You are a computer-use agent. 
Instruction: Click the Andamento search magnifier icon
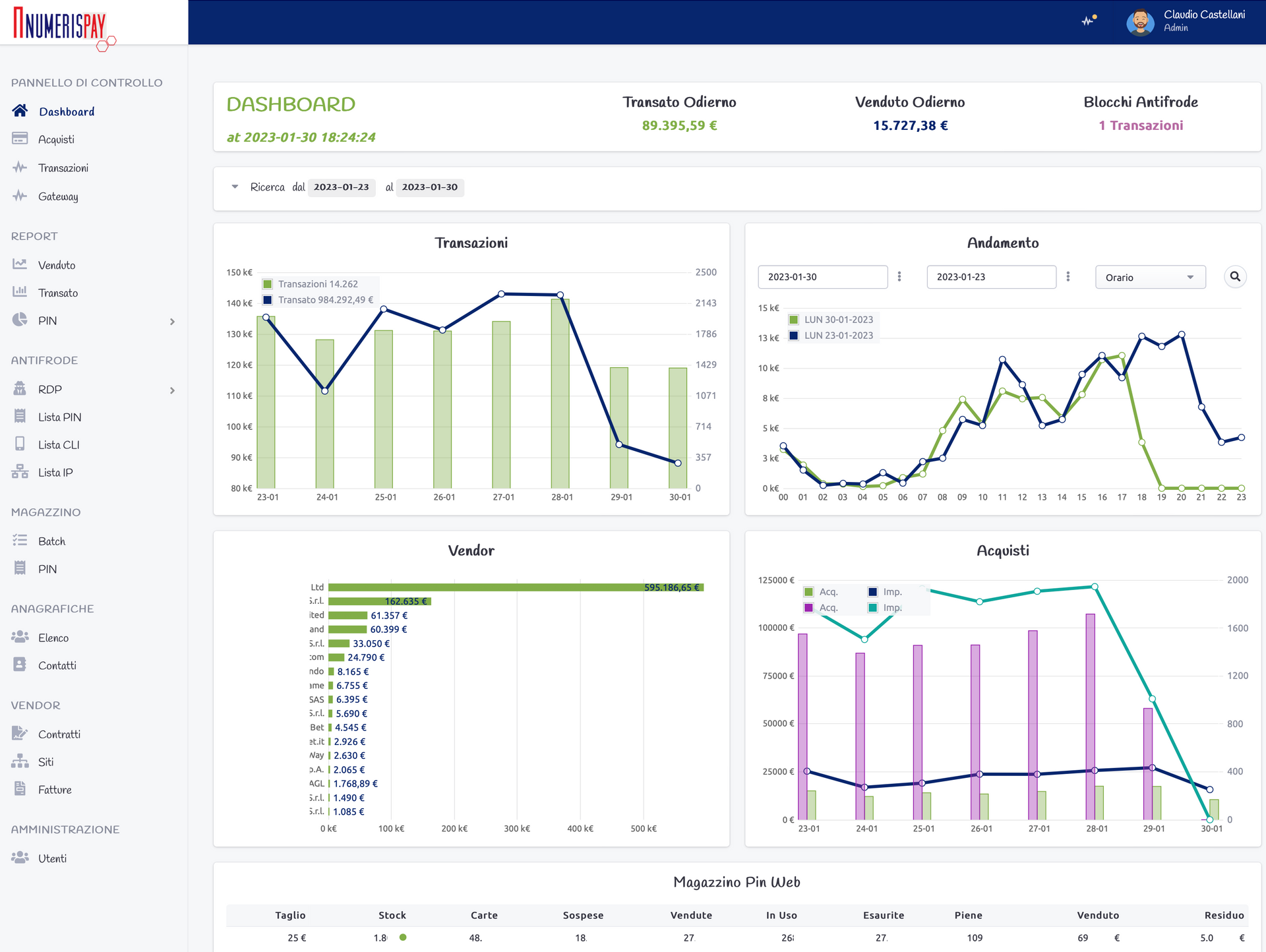tap(1235, 277)
